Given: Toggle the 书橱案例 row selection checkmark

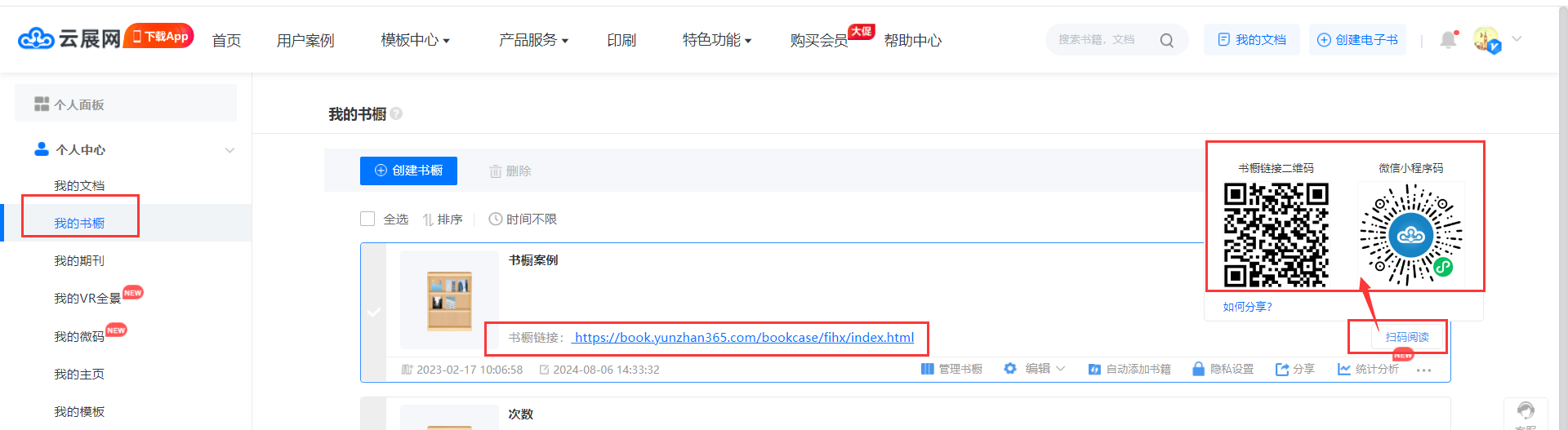Looking at the screenshot, I should tap(374, 312).
